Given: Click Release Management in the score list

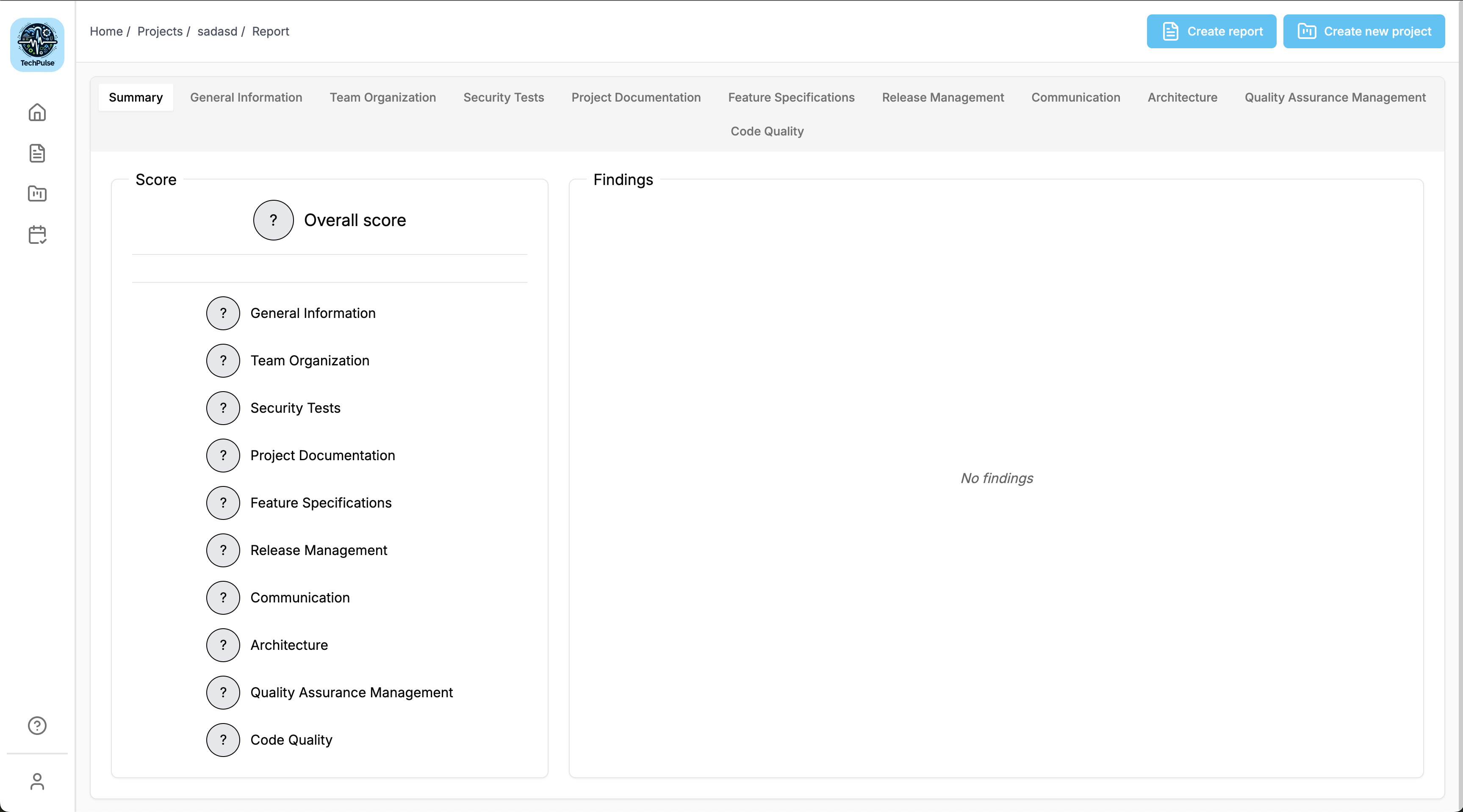Looking at the screenshot, I should point(319,550).
